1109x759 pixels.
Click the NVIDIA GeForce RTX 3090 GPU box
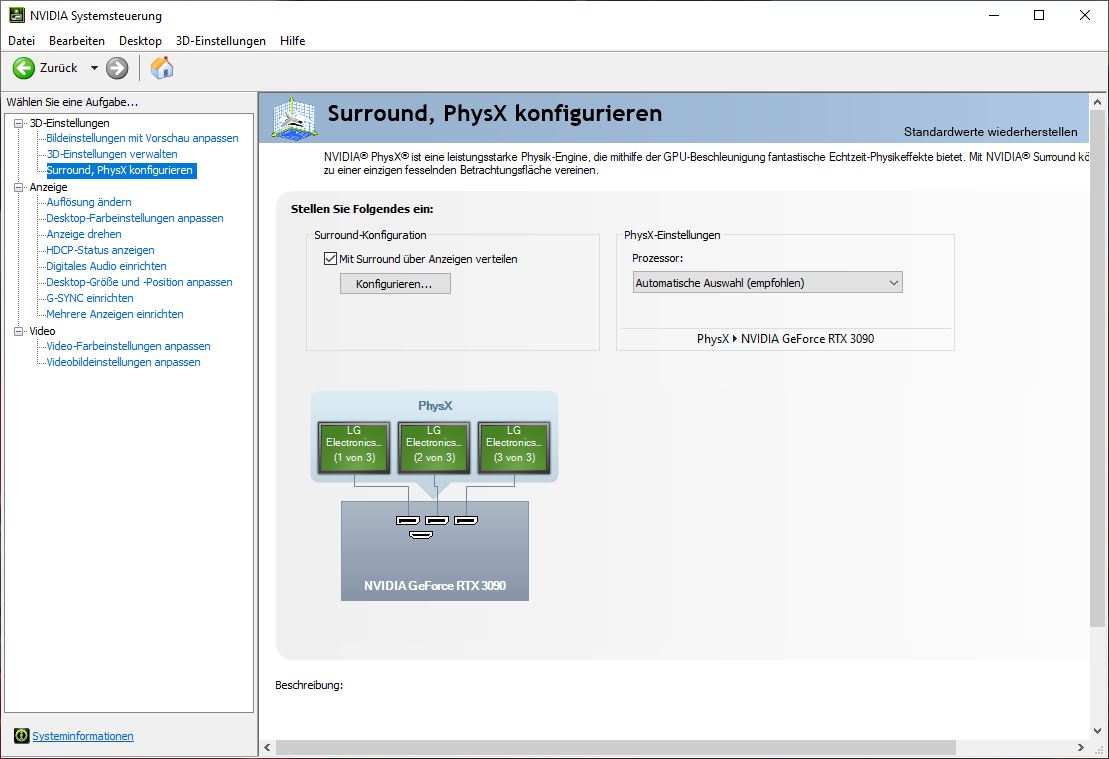(435, 551)
